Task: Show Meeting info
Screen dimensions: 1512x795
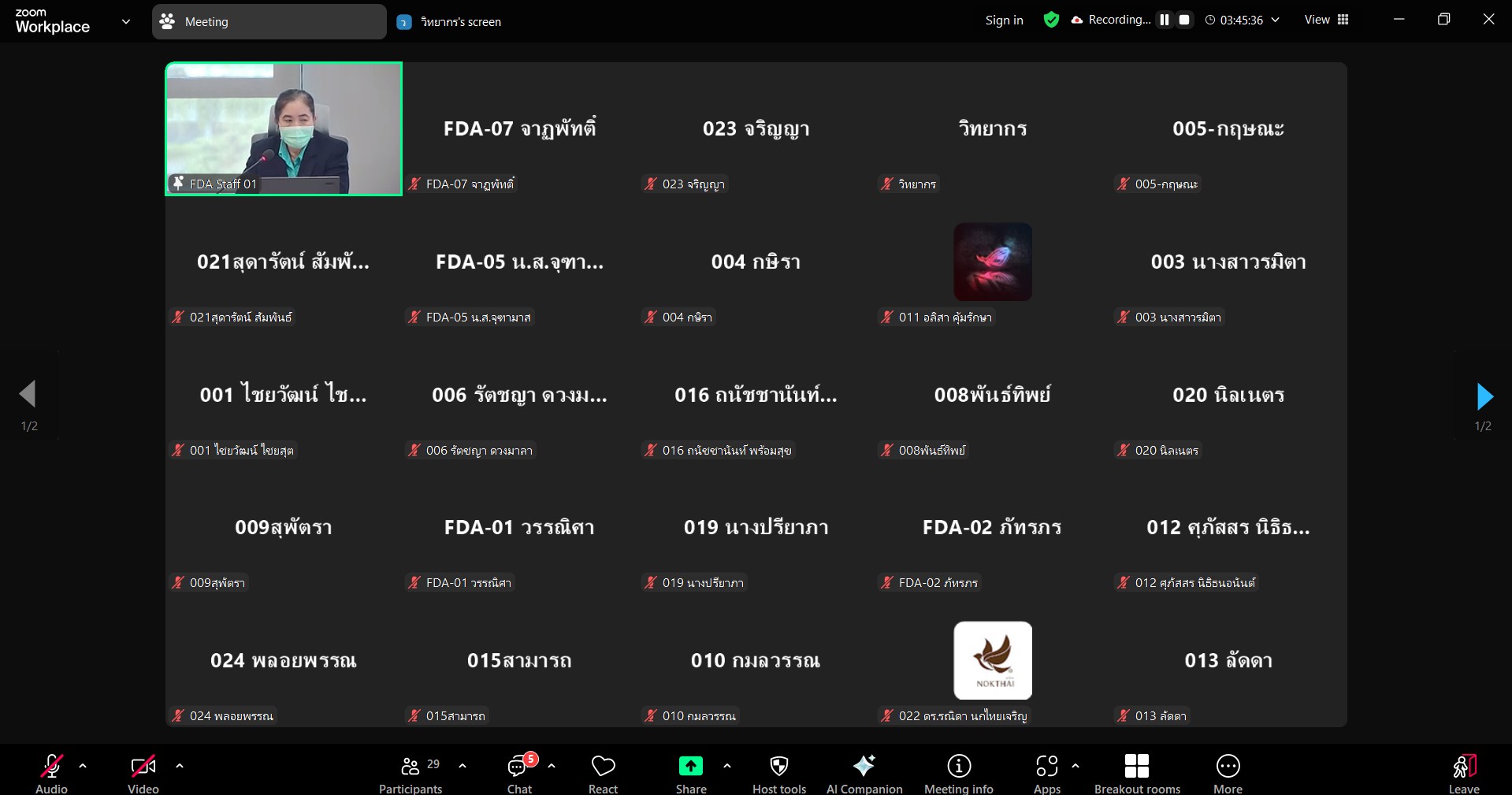Action: click(959, 772)
